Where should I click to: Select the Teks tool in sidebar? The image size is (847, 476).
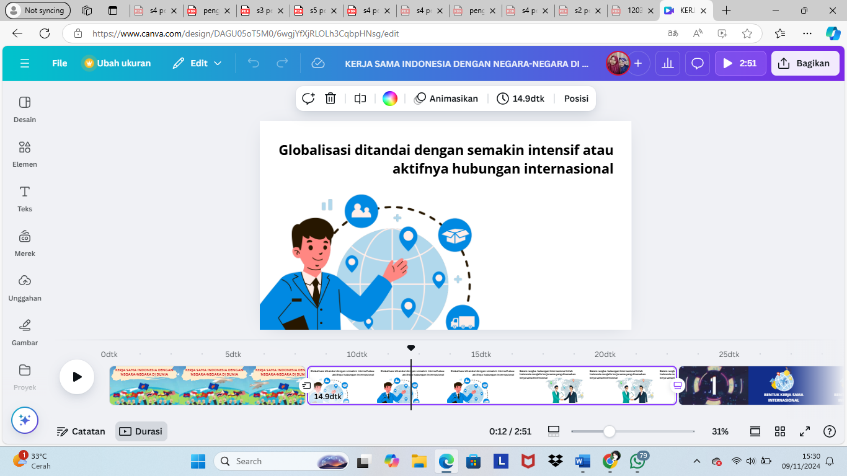(x=25, y=197)
